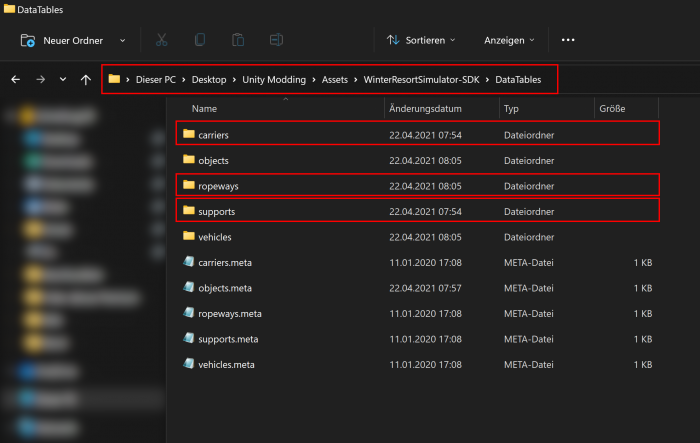Sort by the Name column header
Viewport: 700px width, 443px height.
click(204, 108)
